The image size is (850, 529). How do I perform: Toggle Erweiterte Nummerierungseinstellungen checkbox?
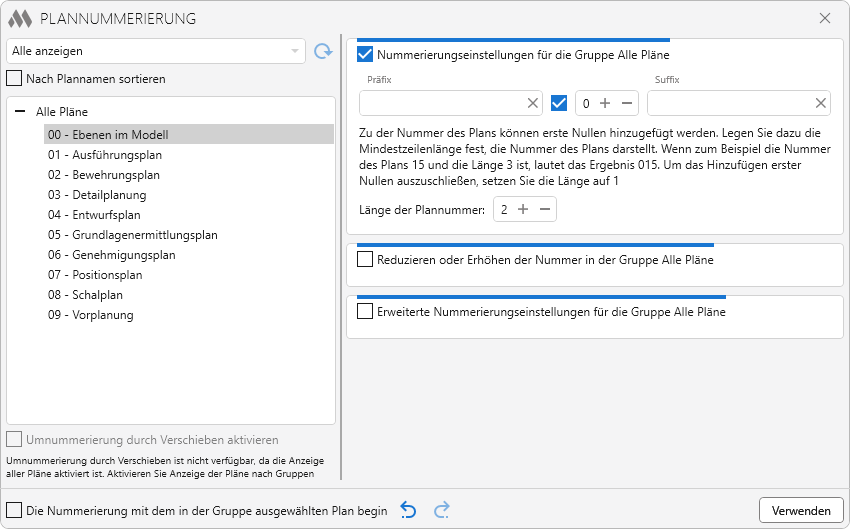pyautogui.click(x=365, y=311)
